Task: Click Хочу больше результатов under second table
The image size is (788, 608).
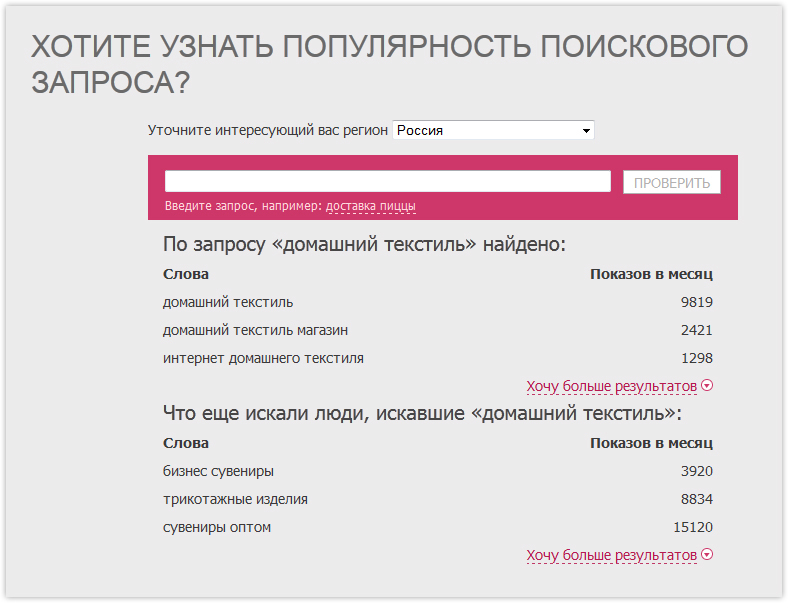Action: coord(612,555)
